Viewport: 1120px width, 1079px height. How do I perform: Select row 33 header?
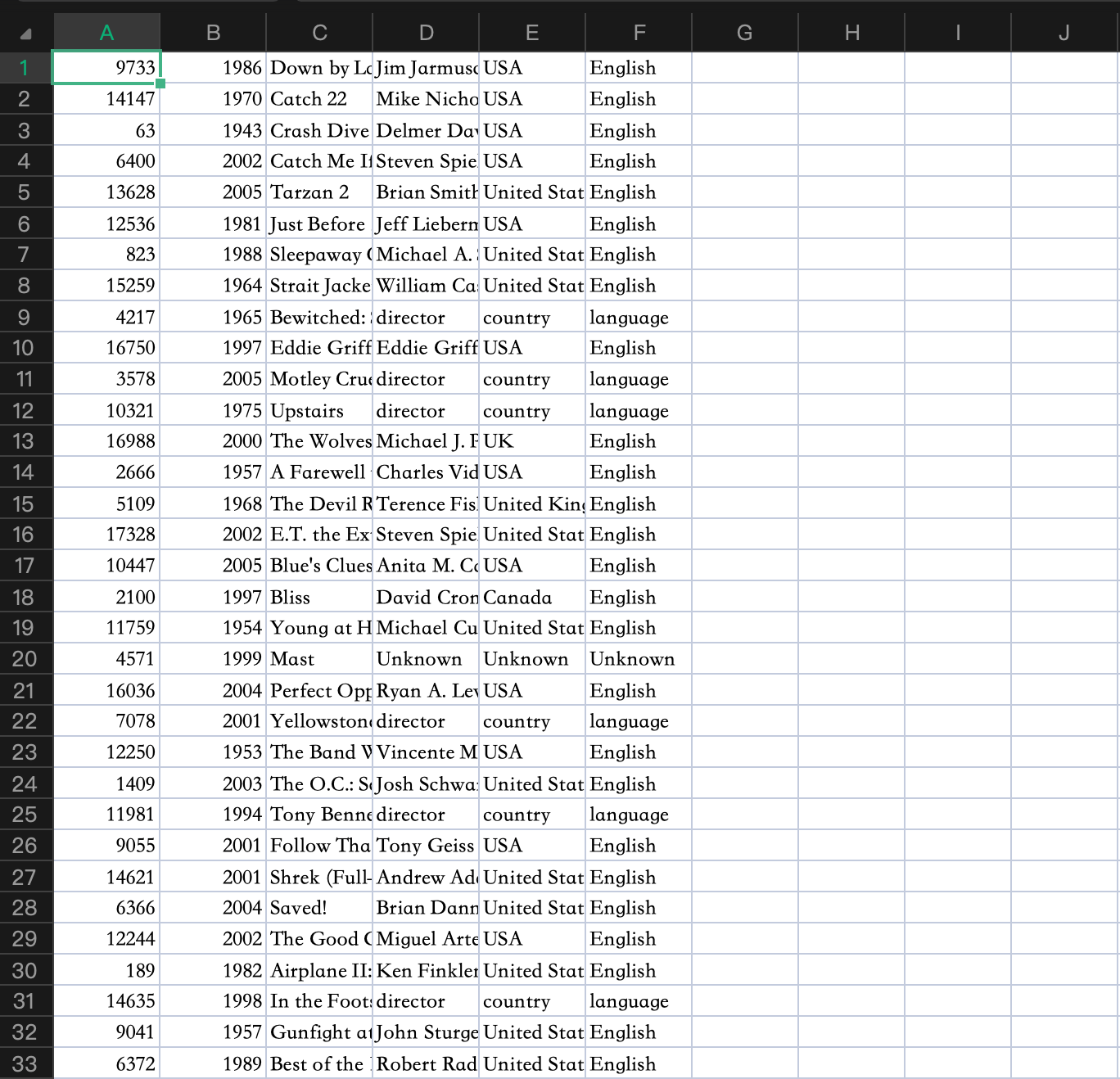point(26,1063)
